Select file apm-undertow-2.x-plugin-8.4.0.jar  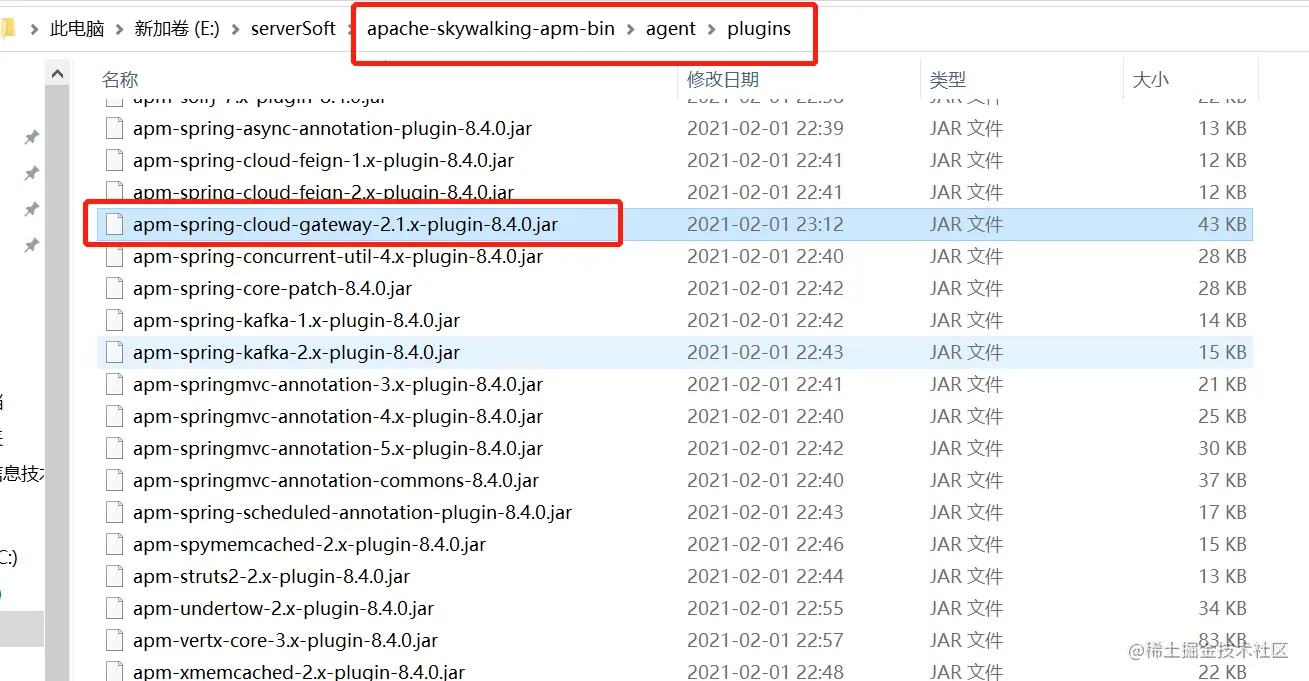tap(283, 608)
